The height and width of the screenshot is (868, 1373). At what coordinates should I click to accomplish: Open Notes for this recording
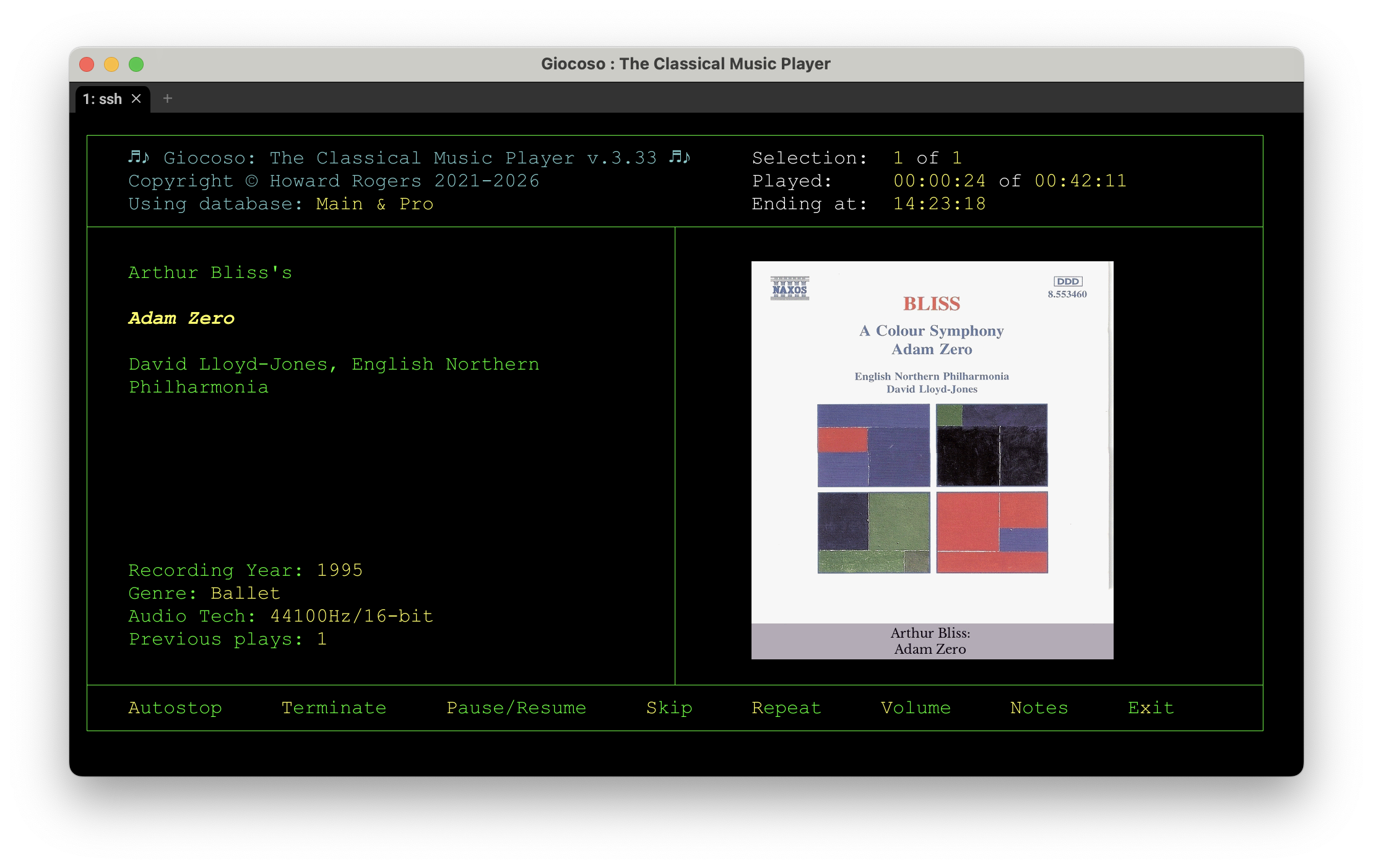coord(1039,708)
